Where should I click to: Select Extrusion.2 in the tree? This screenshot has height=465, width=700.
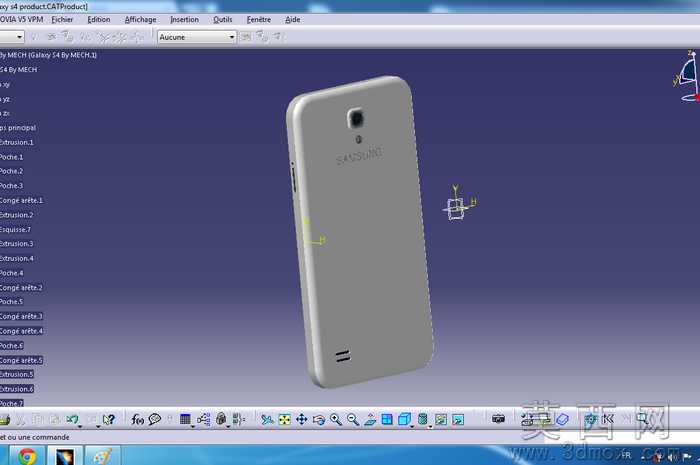(17, 215)
